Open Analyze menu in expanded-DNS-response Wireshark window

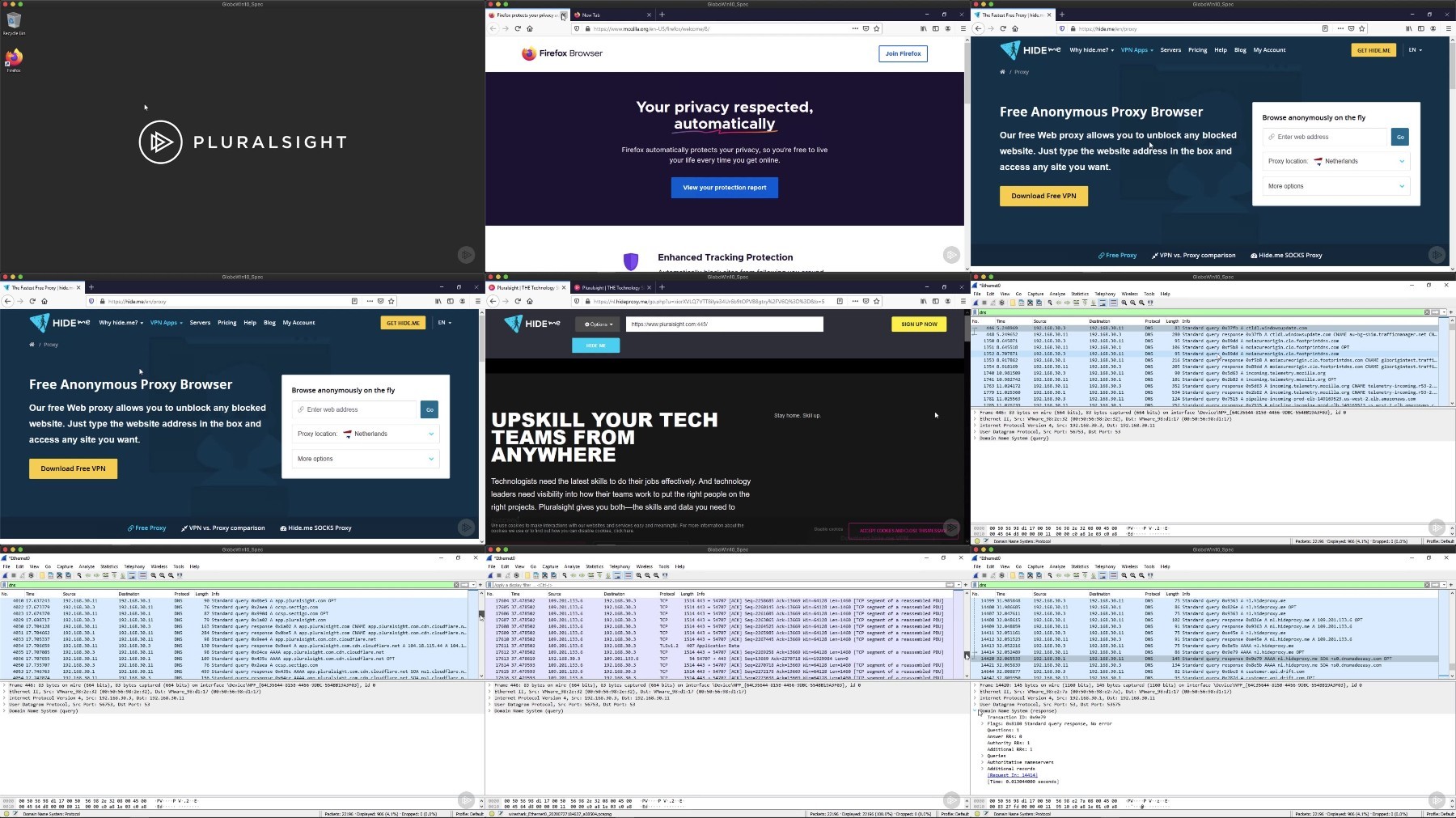[1057, 566]
